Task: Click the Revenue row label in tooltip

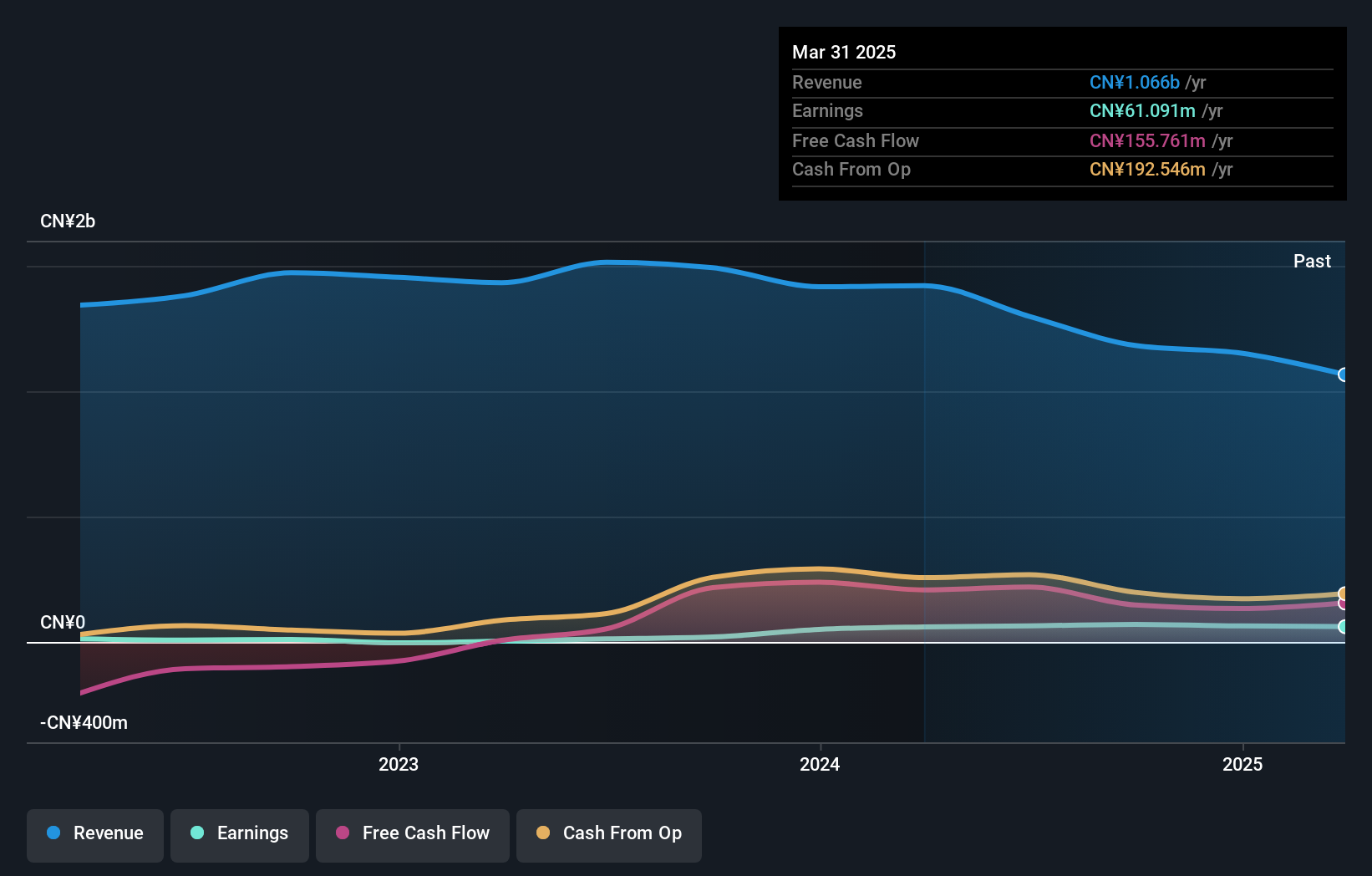Action: click(x=827, y=82)
